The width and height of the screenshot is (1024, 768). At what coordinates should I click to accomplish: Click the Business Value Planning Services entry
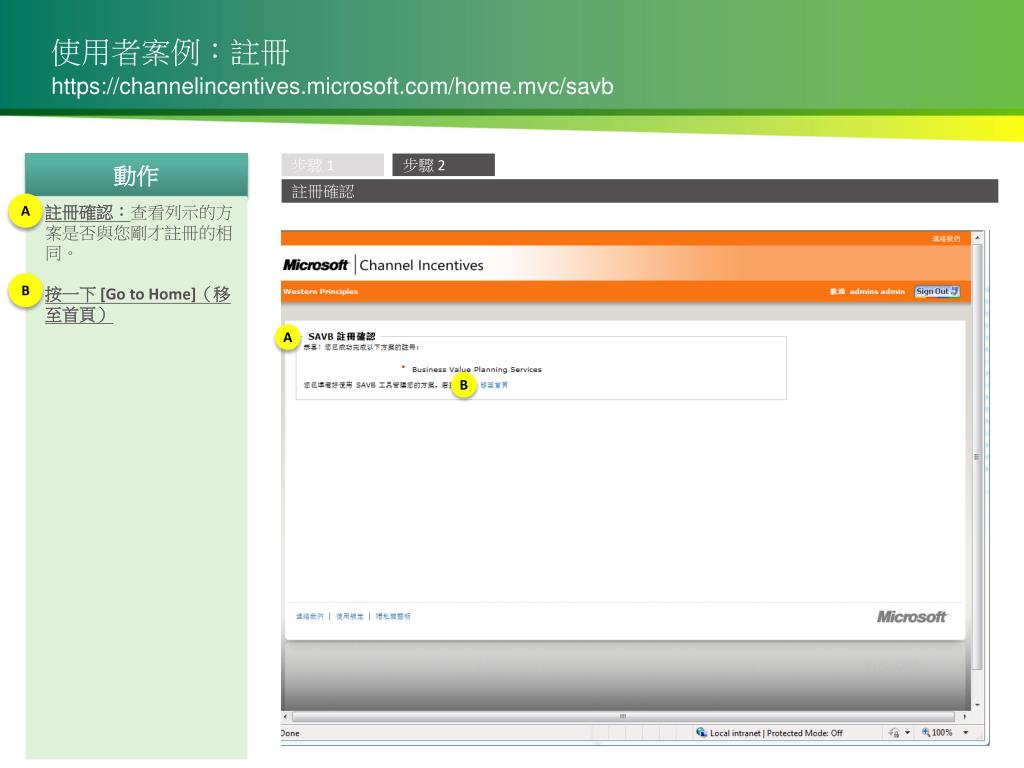pos(477,369)
